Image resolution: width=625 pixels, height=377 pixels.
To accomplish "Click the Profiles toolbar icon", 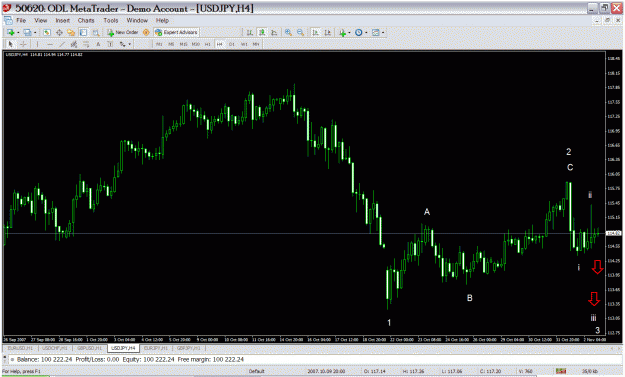I will point(27,32).
